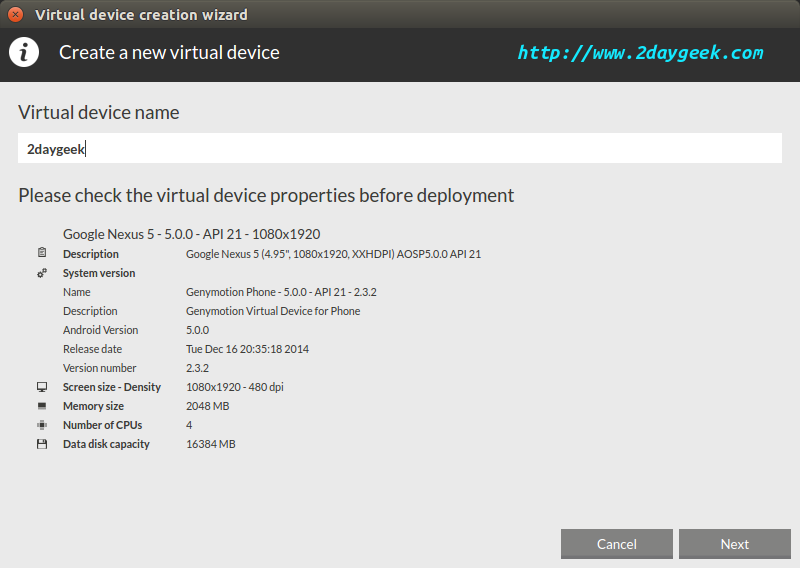
Task: Click the Release date value text
Action: click(247, 349)
